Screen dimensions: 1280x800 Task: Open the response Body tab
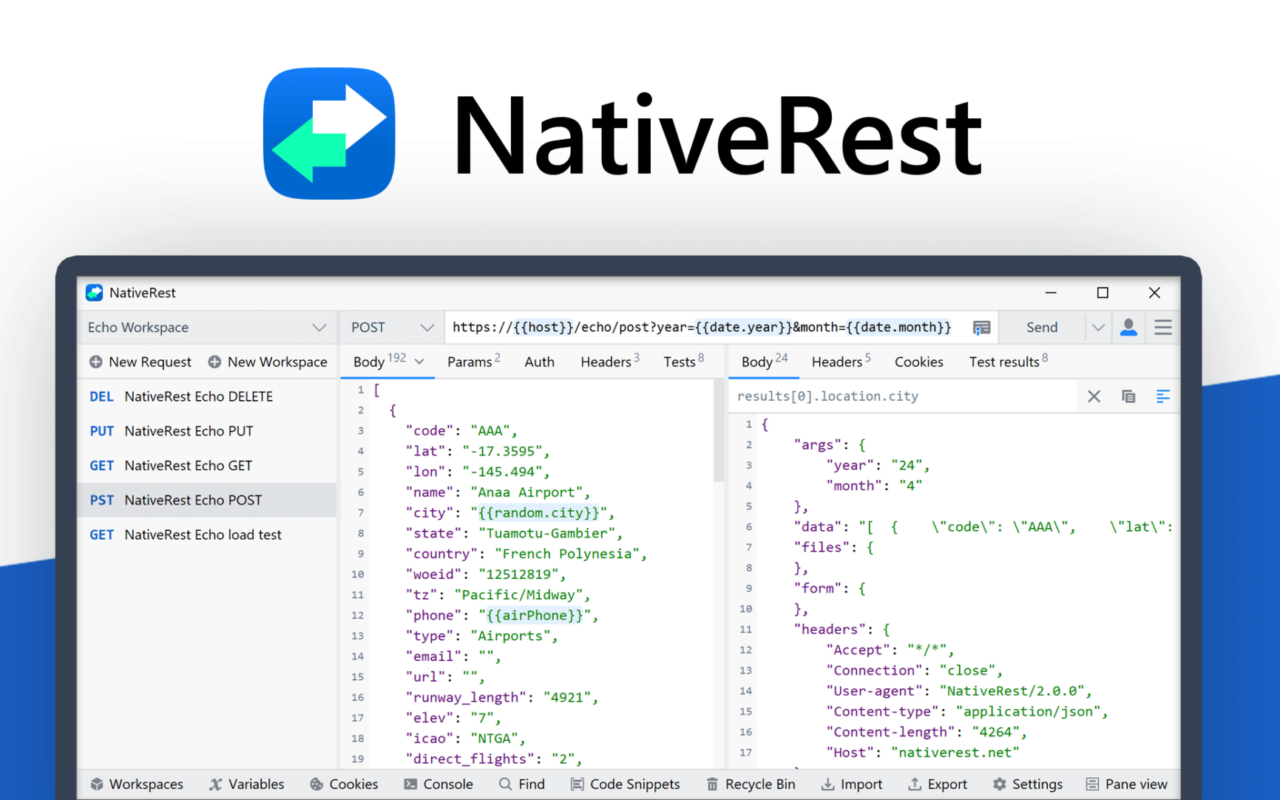pyautogui.click(x=765, y=361)
